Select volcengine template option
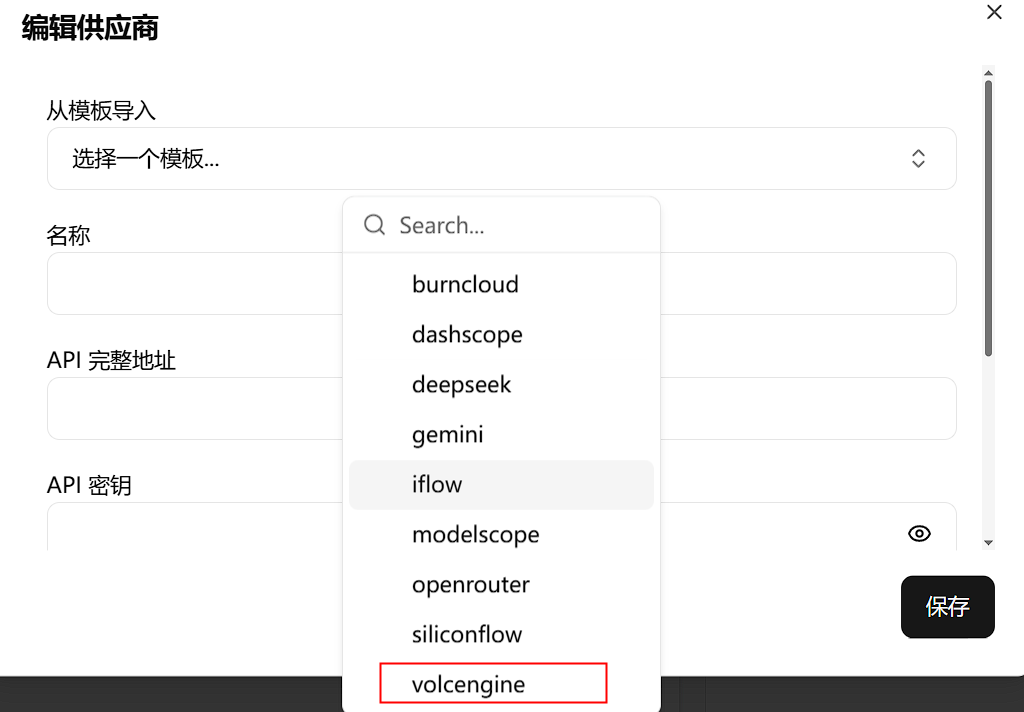 pyautogui.click(x=468, y=684)
